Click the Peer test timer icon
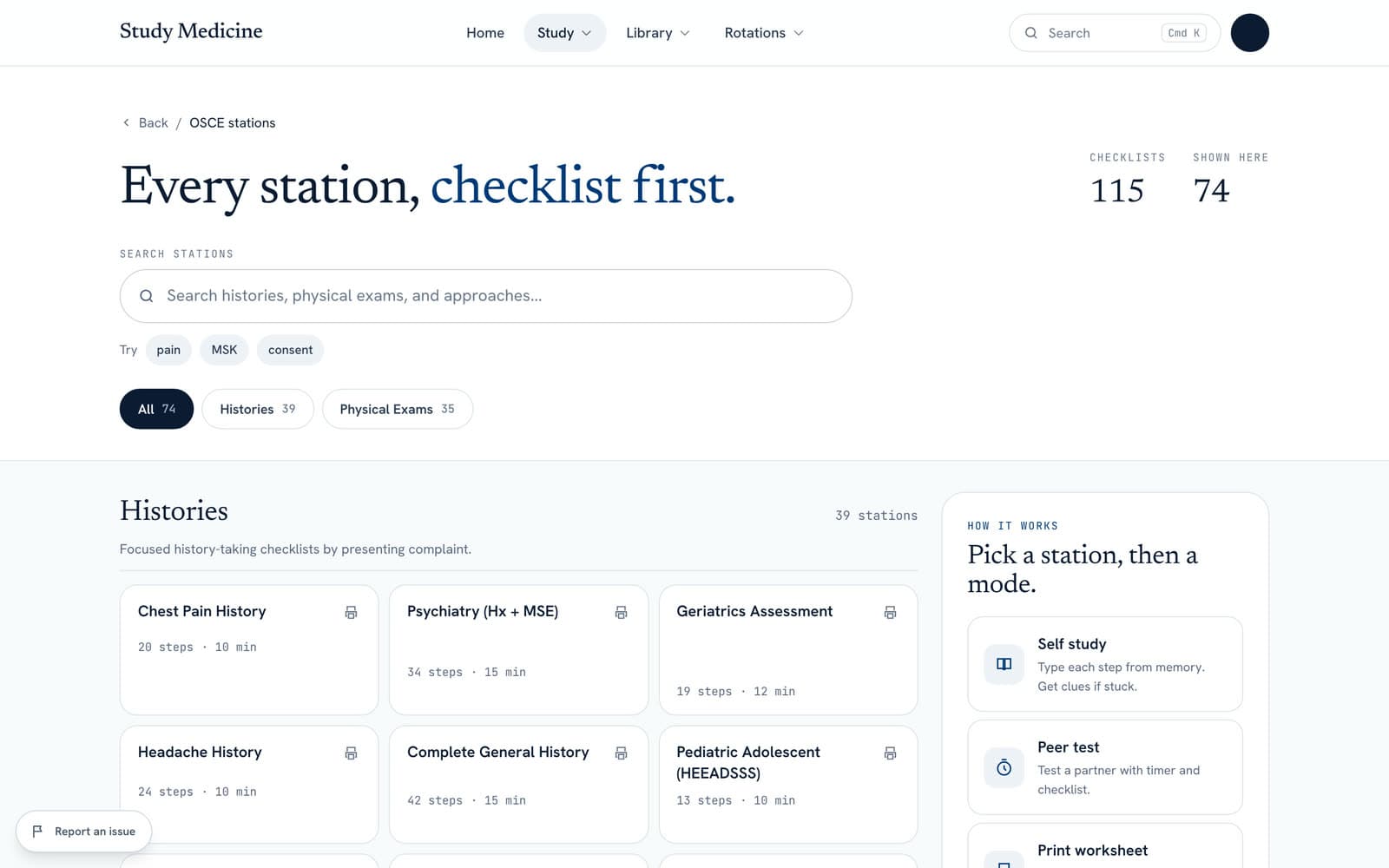 tap(1004, 767)
